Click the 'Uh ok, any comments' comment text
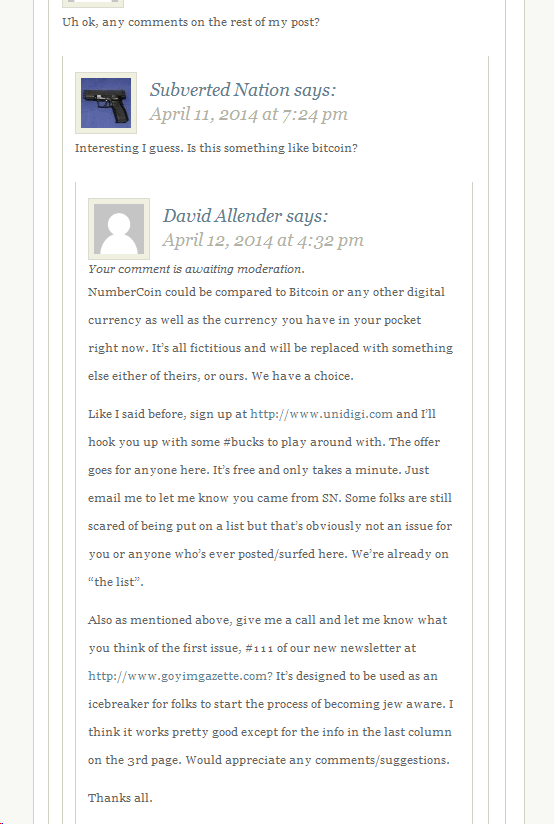This screenshot has width=554, height=824. 191,22
